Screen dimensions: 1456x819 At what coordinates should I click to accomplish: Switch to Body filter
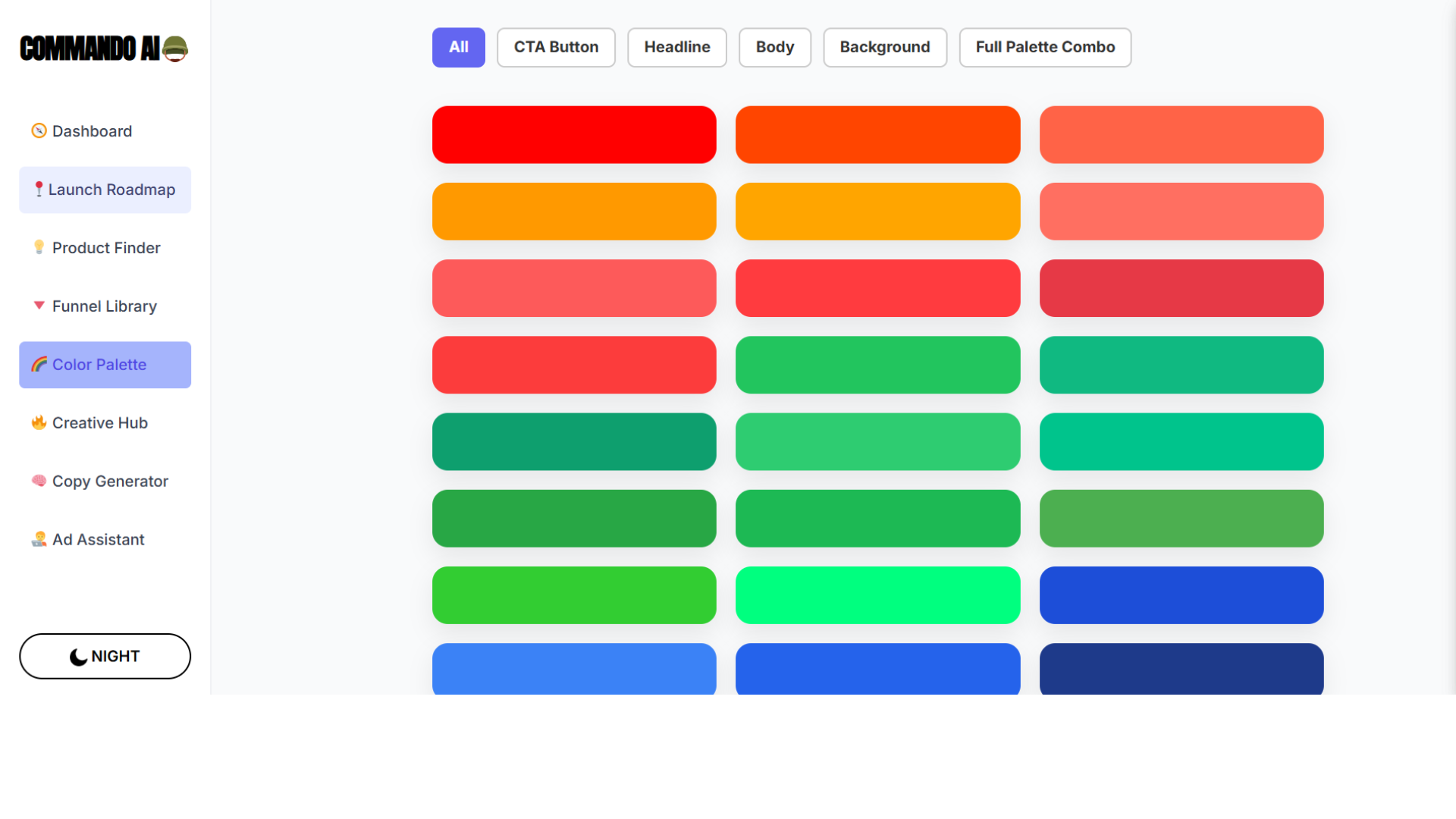[x=774, y=47]
